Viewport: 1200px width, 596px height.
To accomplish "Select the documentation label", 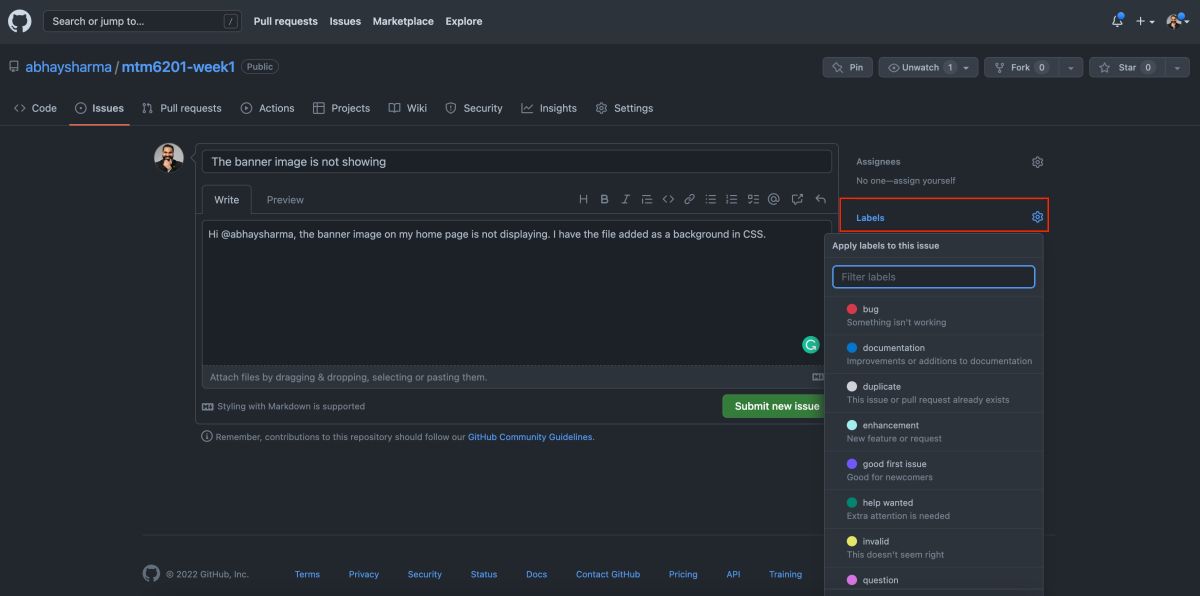I will [934, 355].
